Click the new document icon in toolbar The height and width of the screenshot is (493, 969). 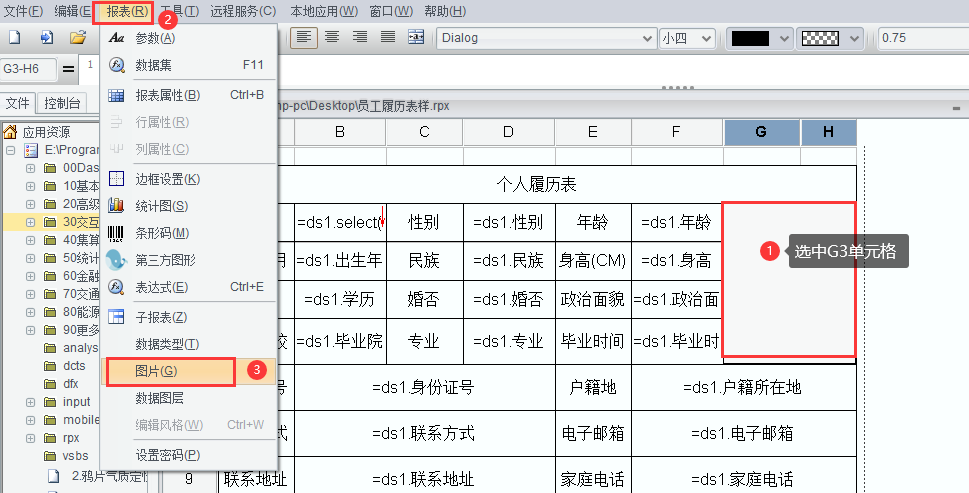pos(15,38)
